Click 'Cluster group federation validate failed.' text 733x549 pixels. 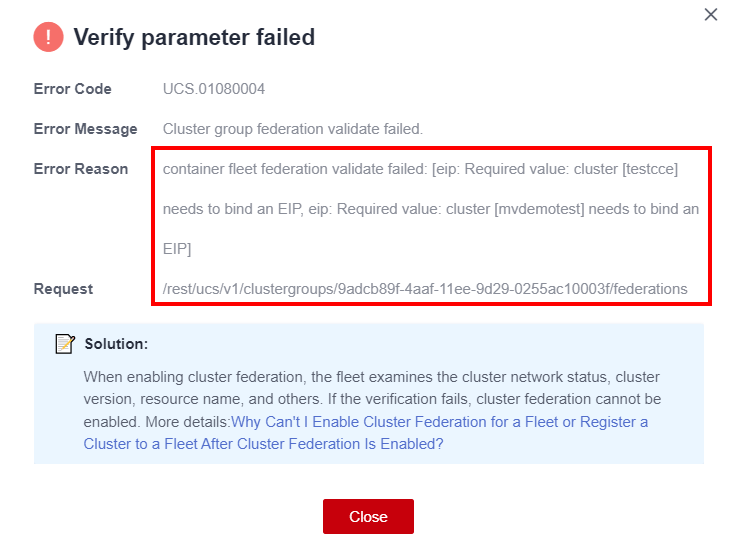click(x=293, y=129)
